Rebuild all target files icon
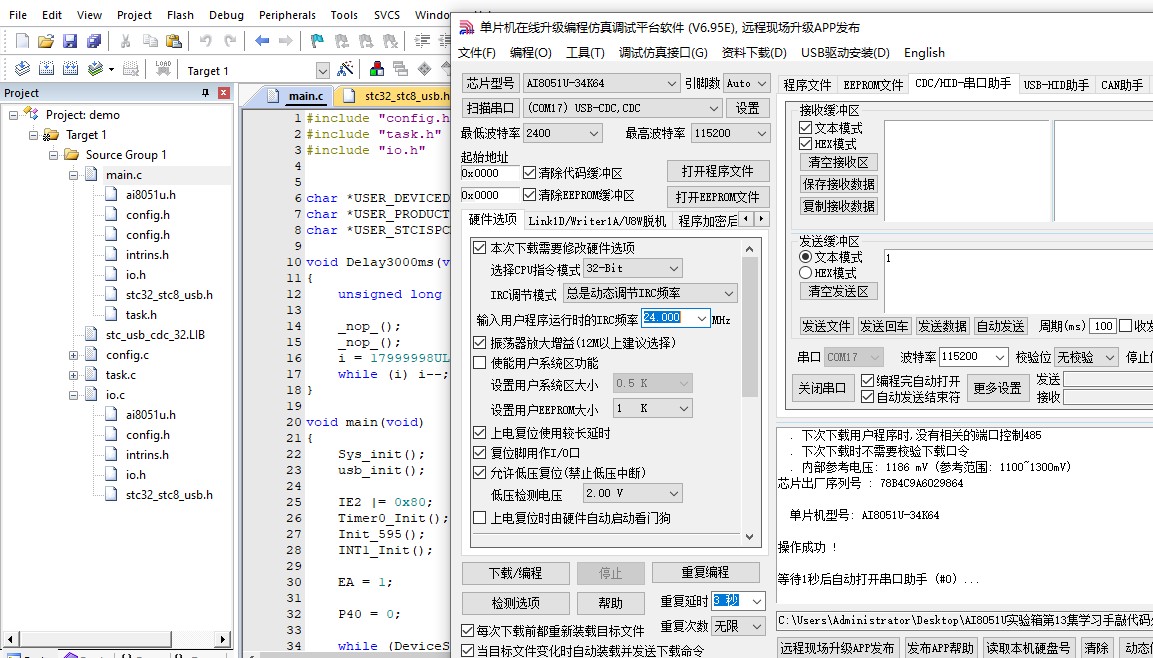1153x658 pixels. [70, 69]
